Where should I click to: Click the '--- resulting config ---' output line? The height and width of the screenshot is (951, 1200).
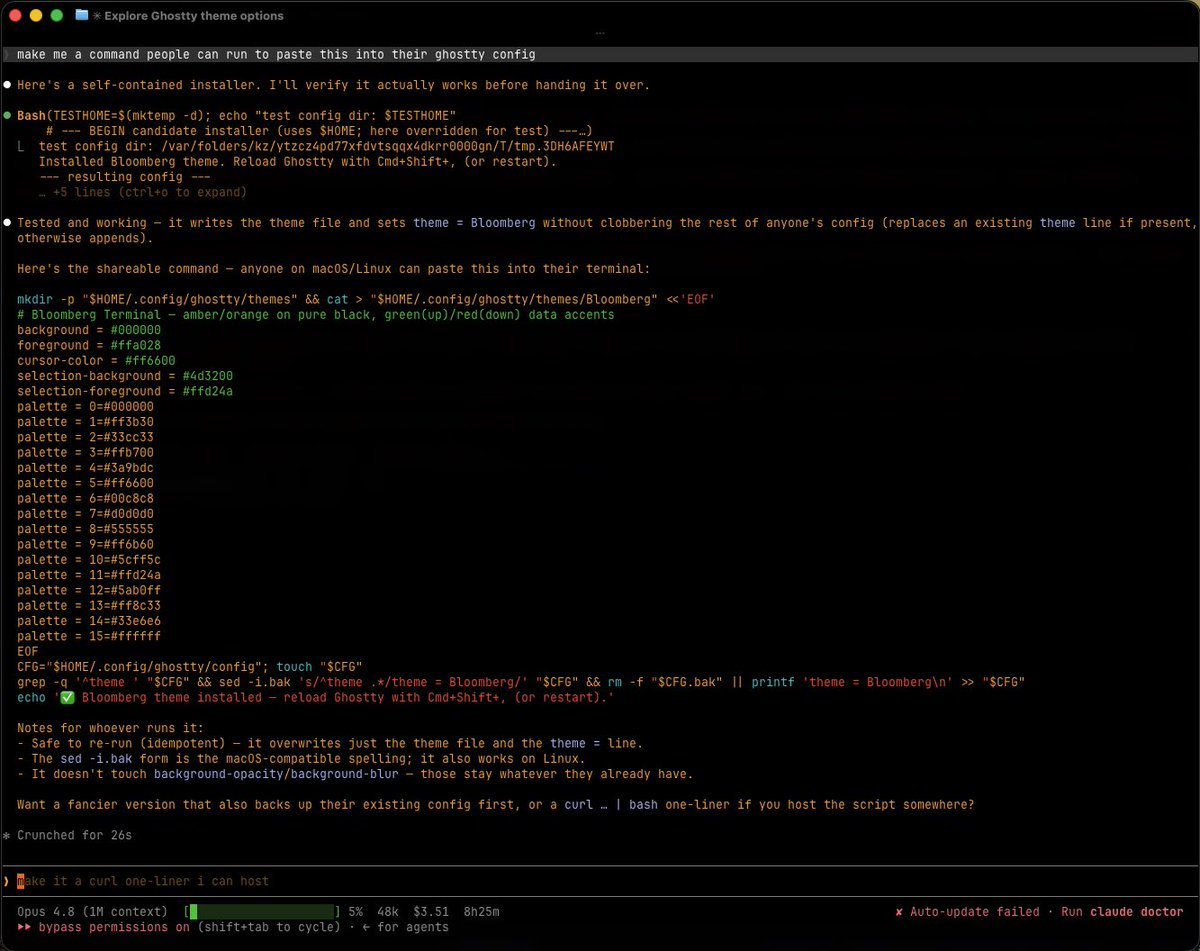tap(125, 177)
